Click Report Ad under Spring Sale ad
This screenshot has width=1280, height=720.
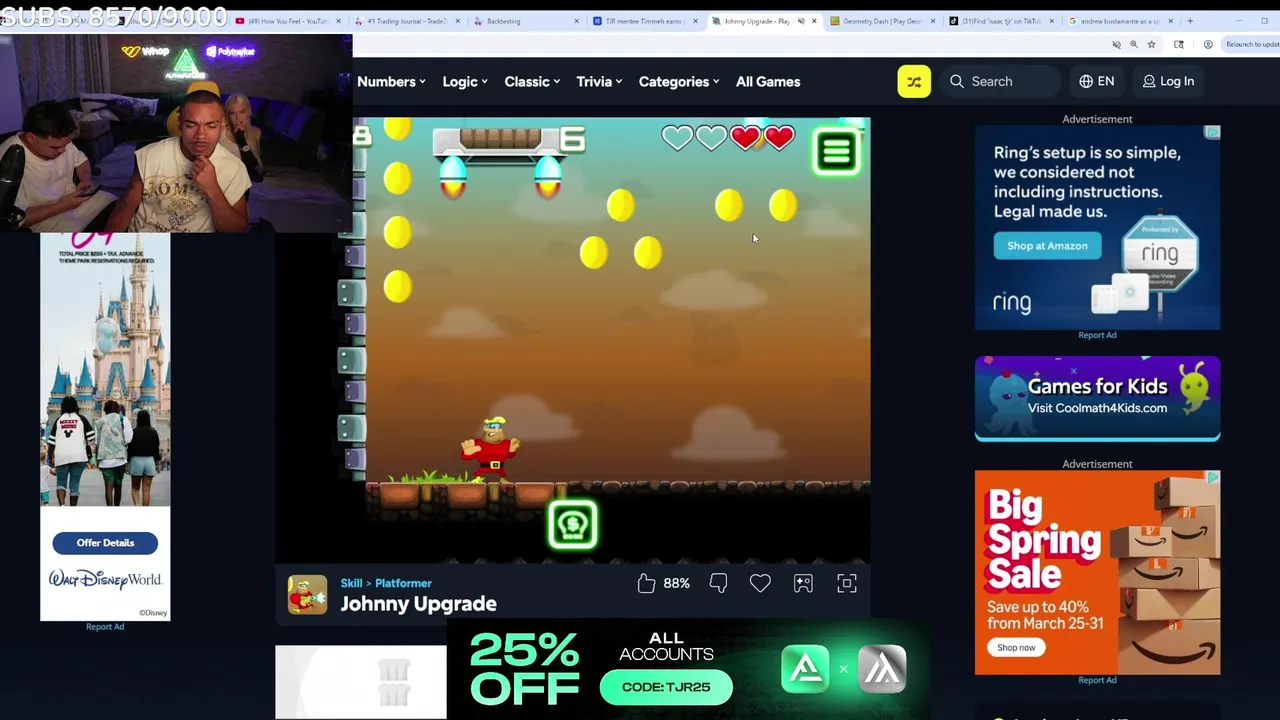[1097, 680]
